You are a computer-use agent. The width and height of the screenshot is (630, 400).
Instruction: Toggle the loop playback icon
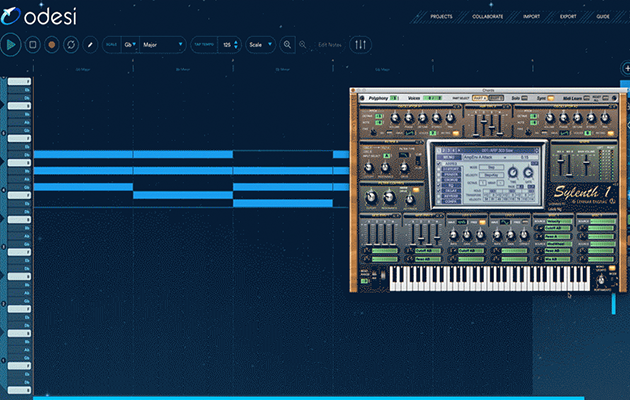[x=70, y=45]
